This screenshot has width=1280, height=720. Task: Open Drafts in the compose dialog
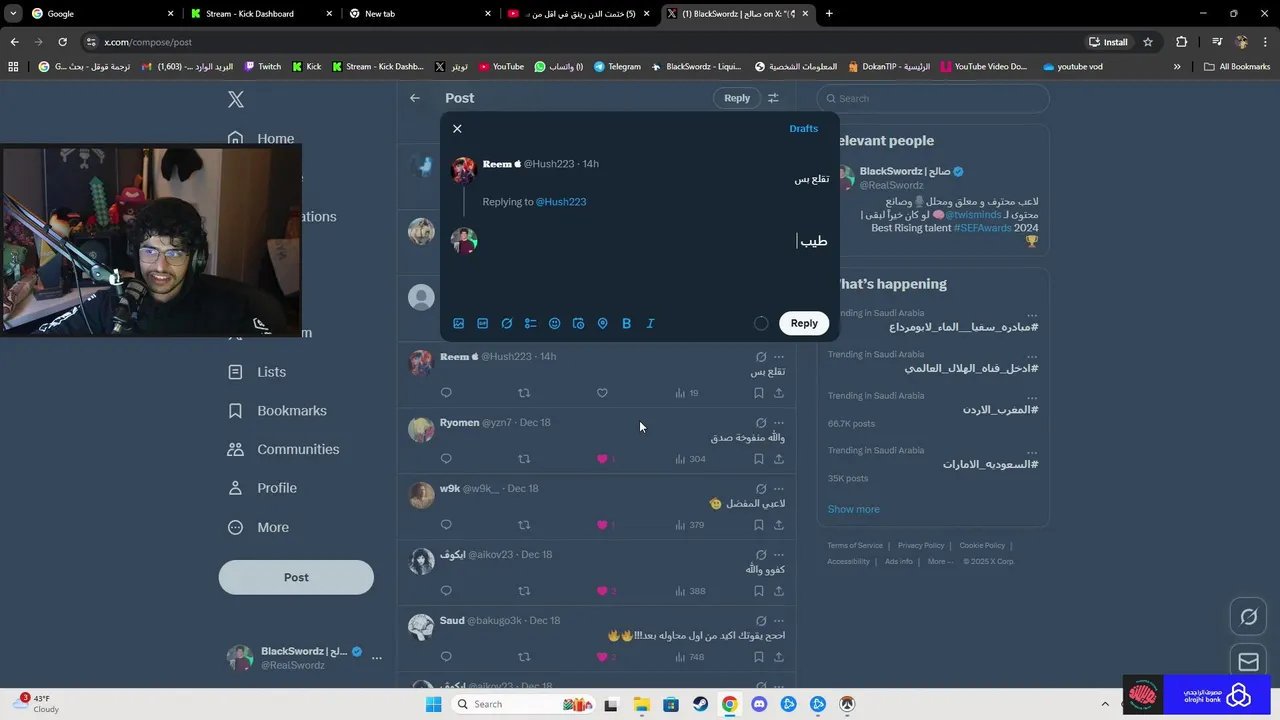803,129
